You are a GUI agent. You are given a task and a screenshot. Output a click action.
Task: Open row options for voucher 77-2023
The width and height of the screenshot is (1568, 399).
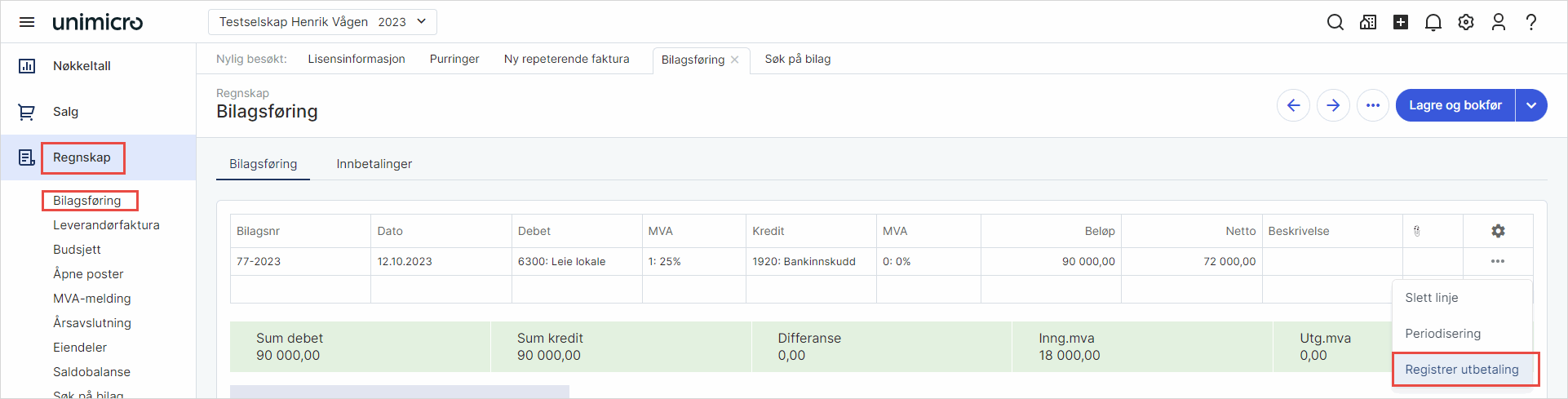(x=1498, y=261)
